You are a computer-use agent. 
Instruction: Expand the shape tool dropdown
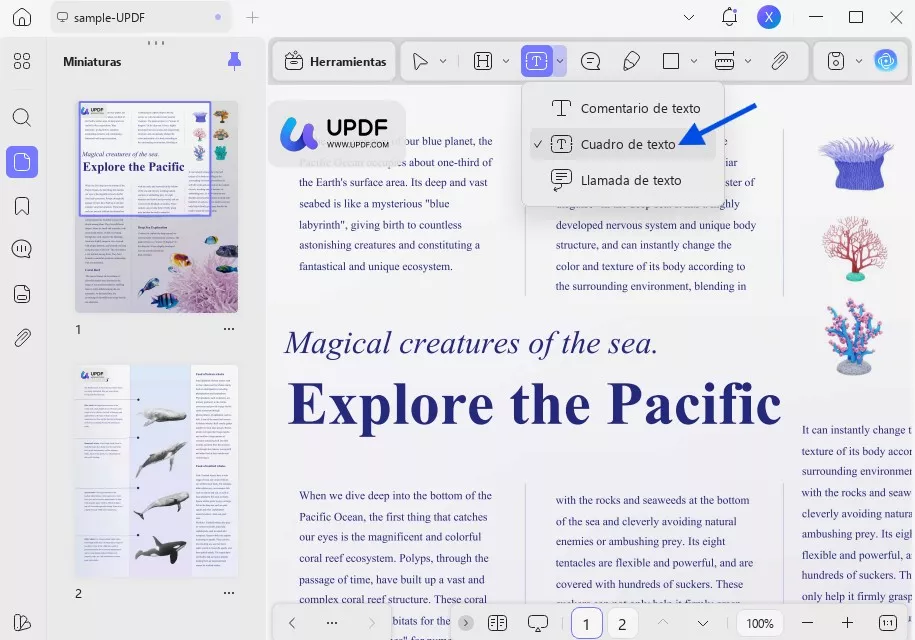pos(694,61)
